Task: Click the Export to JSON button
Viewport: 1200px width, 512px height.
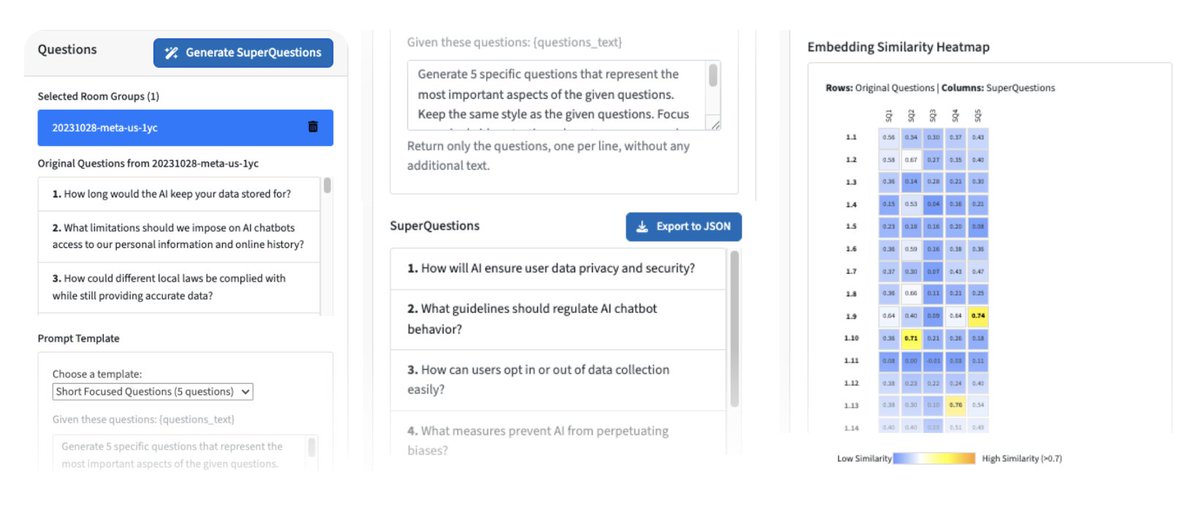Action: click(684, 226)
